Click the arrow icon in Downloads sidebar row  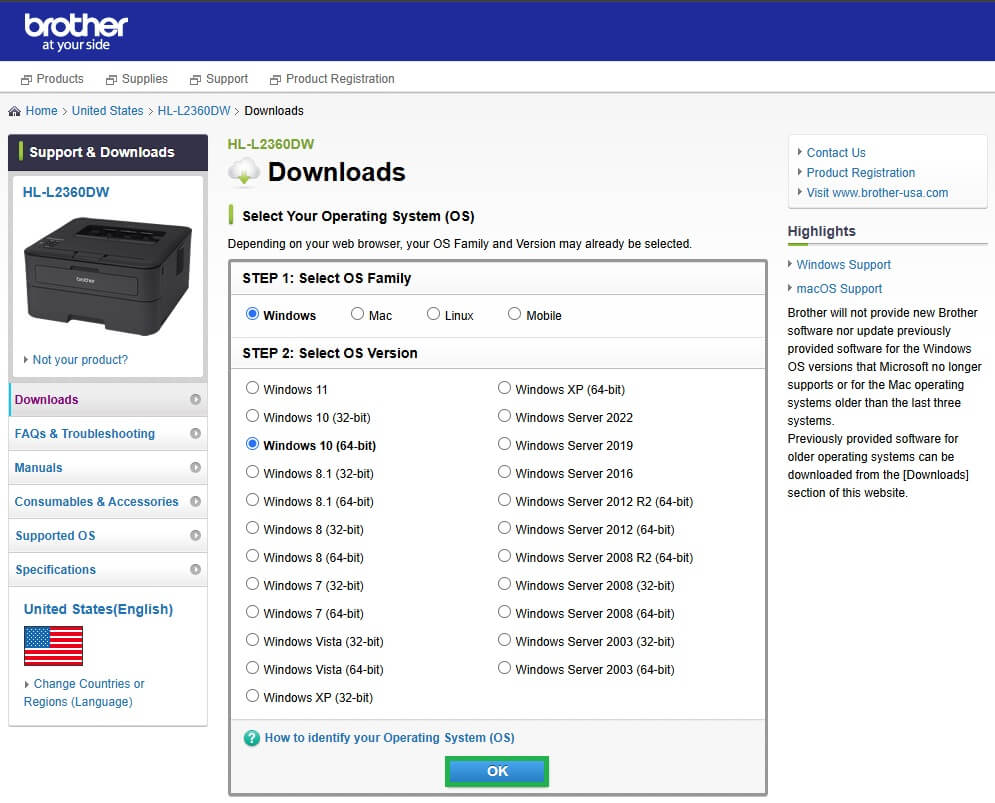195,399
